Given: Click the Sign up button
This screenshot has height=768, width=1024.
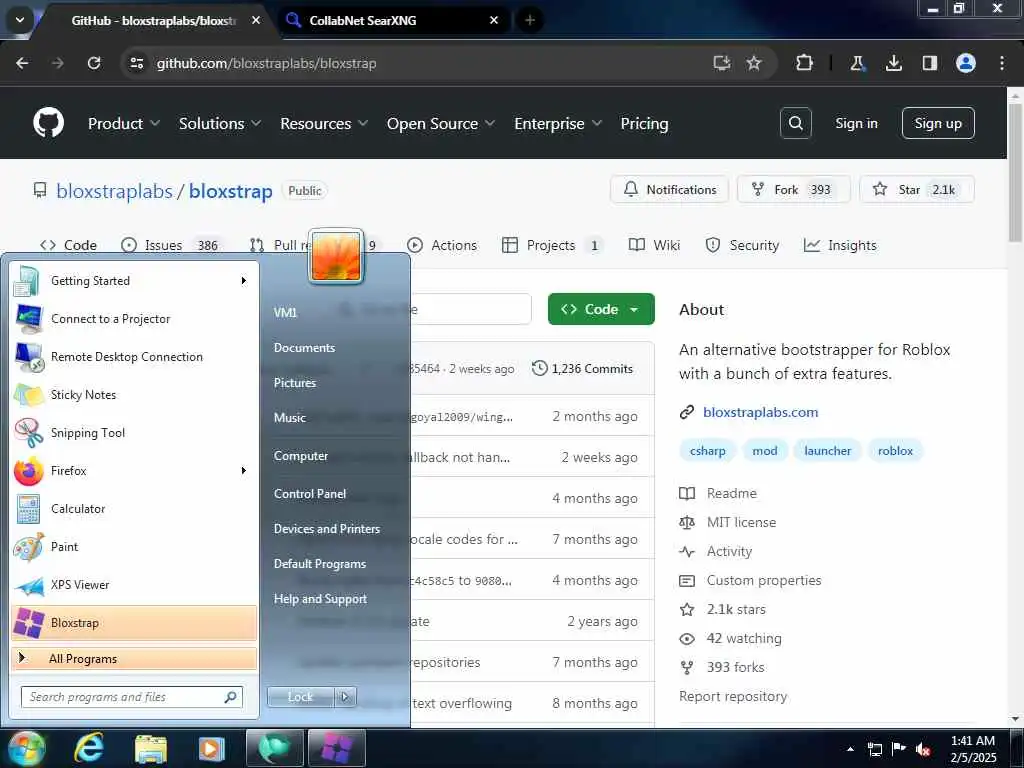Looking at the screenshot, I should (x=938, y=123).
